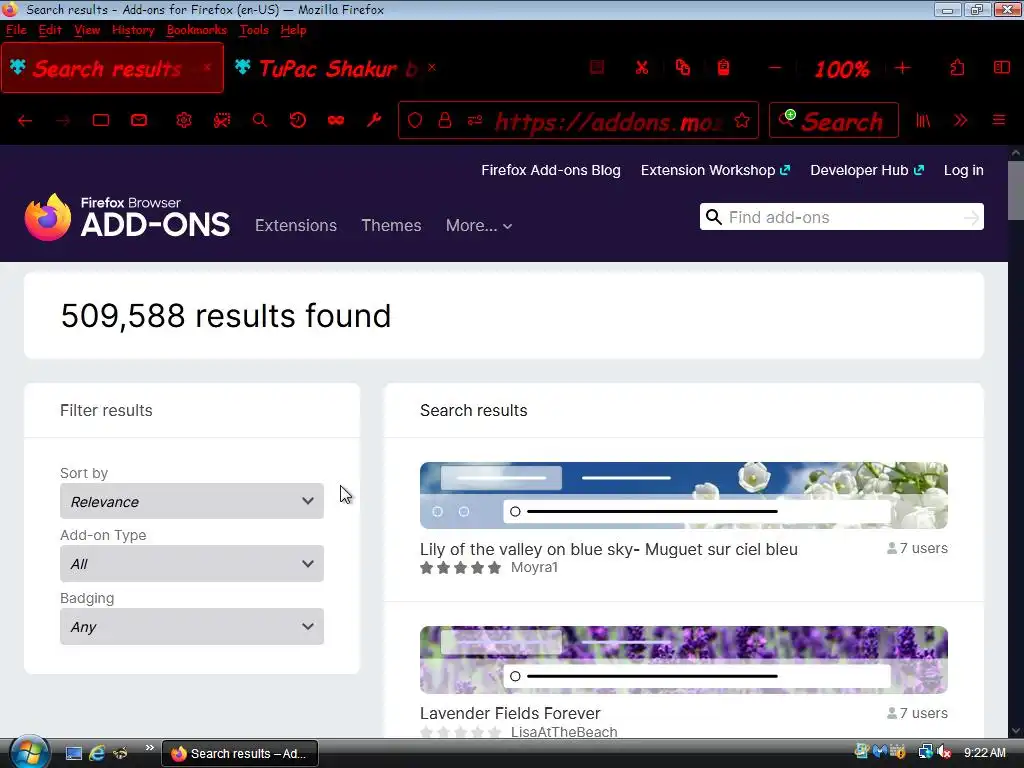Toggle the sidebar icon at the tab bar end
The height and width of the screenshot is (768, 1024).
1002,68
